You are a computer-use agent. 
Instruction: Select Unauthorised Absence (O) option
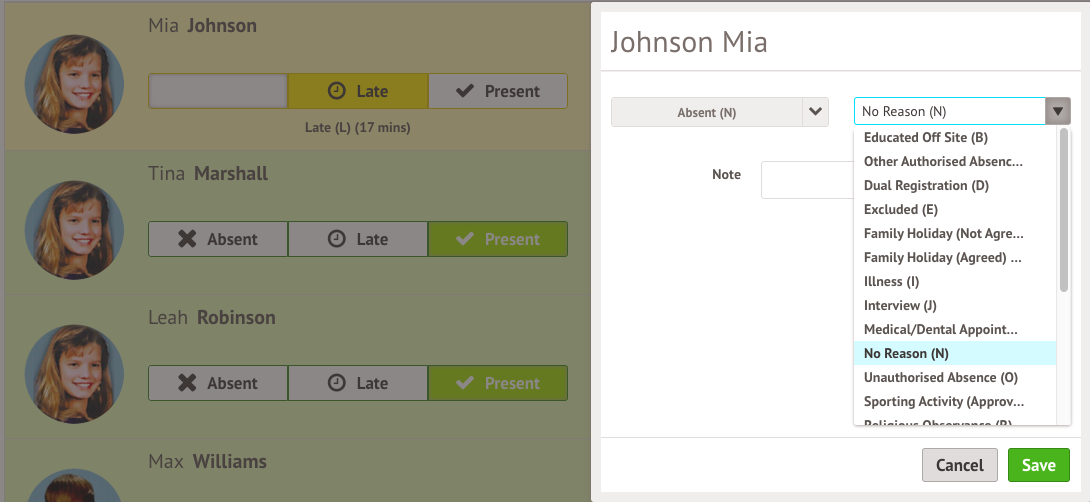[x=940, y=377]
